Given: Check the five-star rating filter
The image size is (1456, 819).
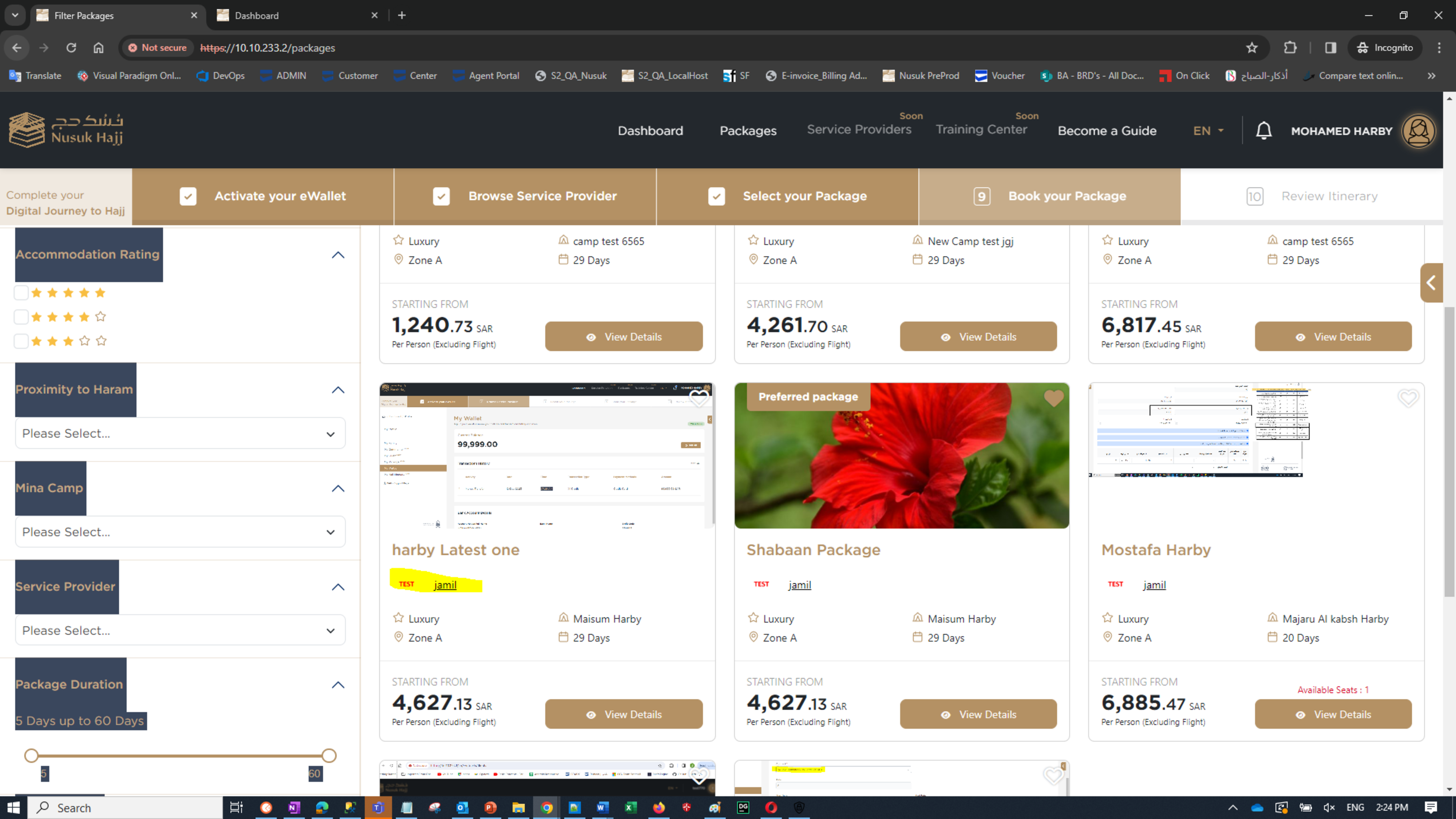Looking at the screenshot, I should click(21, 293).
